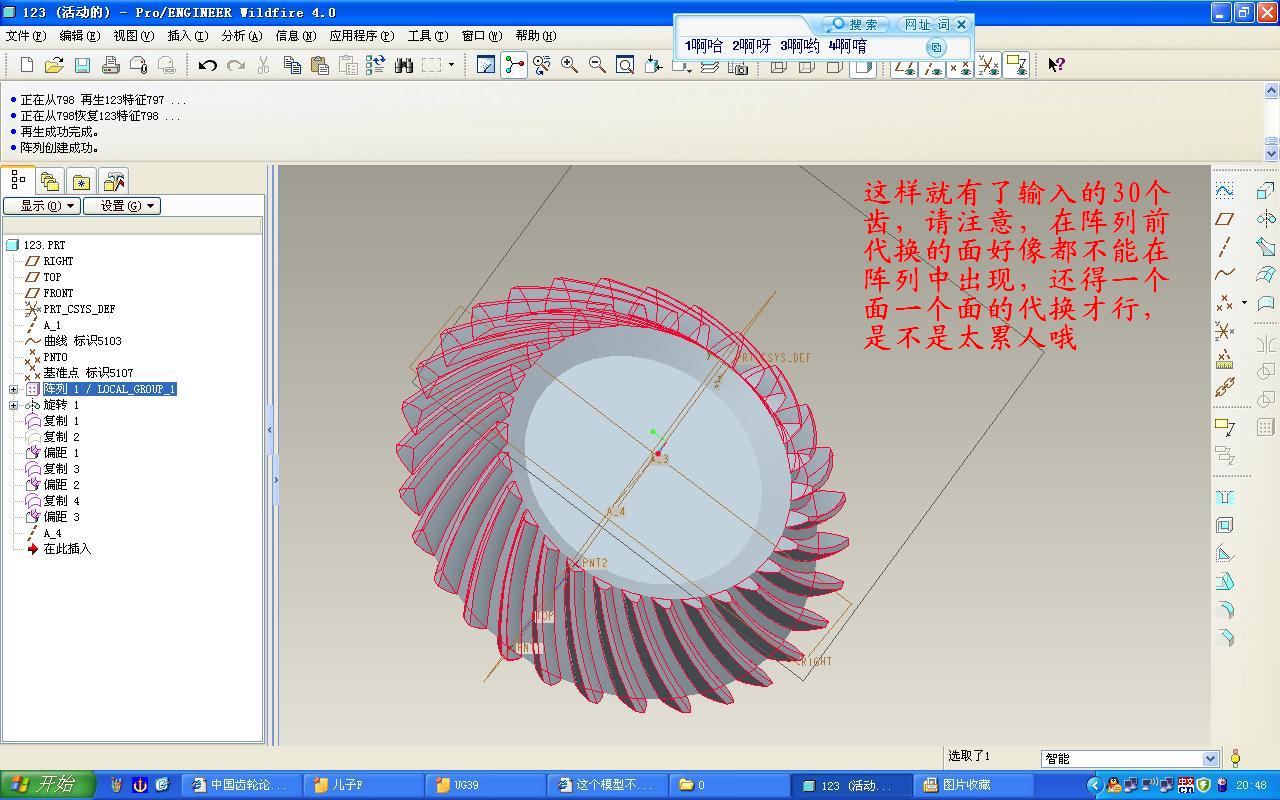Click the 搜索 button in IME bar
Image resolution: width=1280 pixels, height=800 pixels.
click(854, 24)
